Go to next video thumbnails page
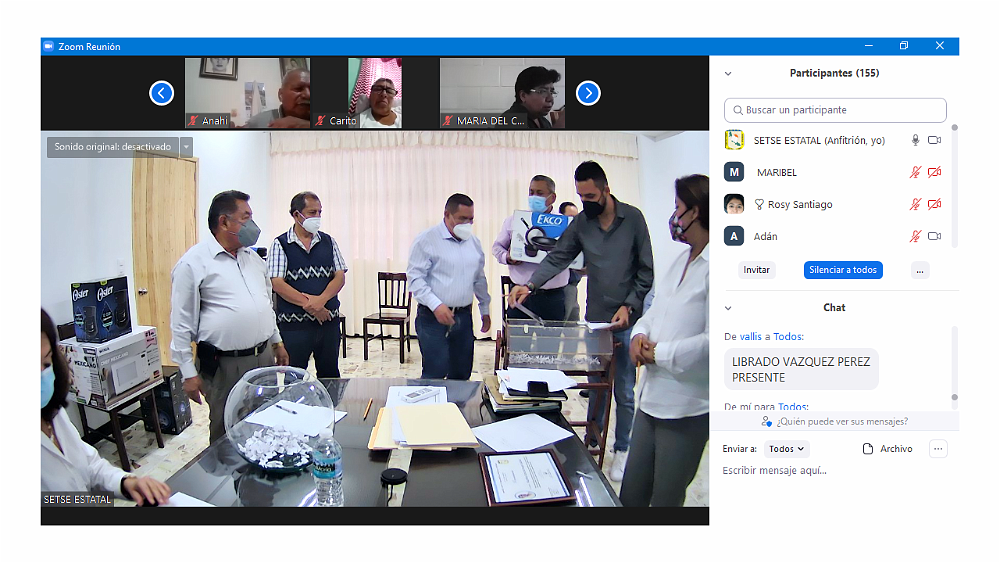This screenshot has width=1000, height=563. pos(588,93)
